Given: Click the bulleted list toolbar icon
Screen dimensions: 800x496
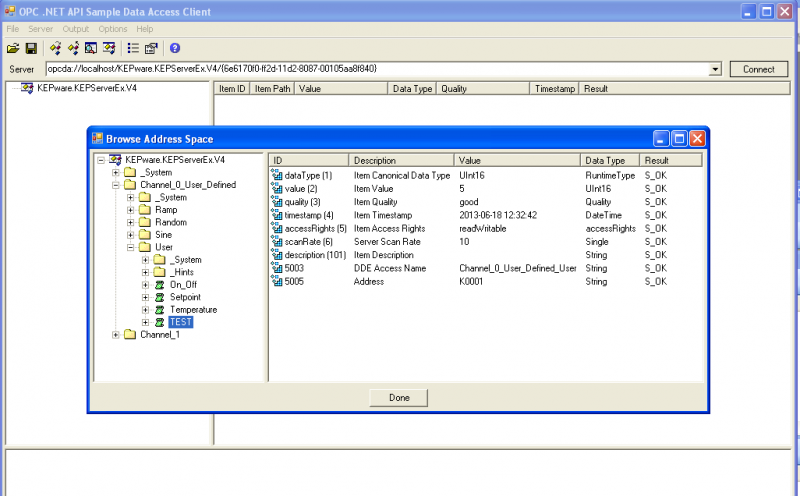Looking at the screenshot, I should pos(133,48).
